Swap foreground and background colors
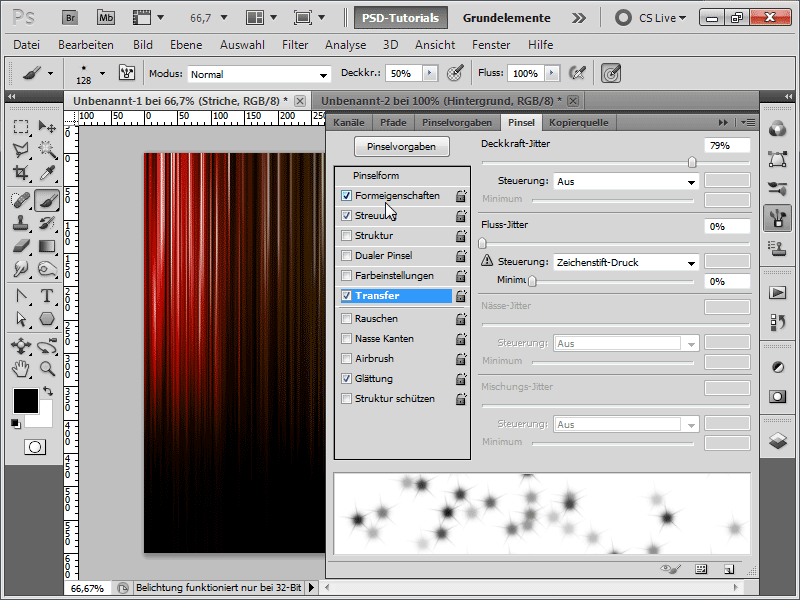The image size is (800, 600). point(48,391)
